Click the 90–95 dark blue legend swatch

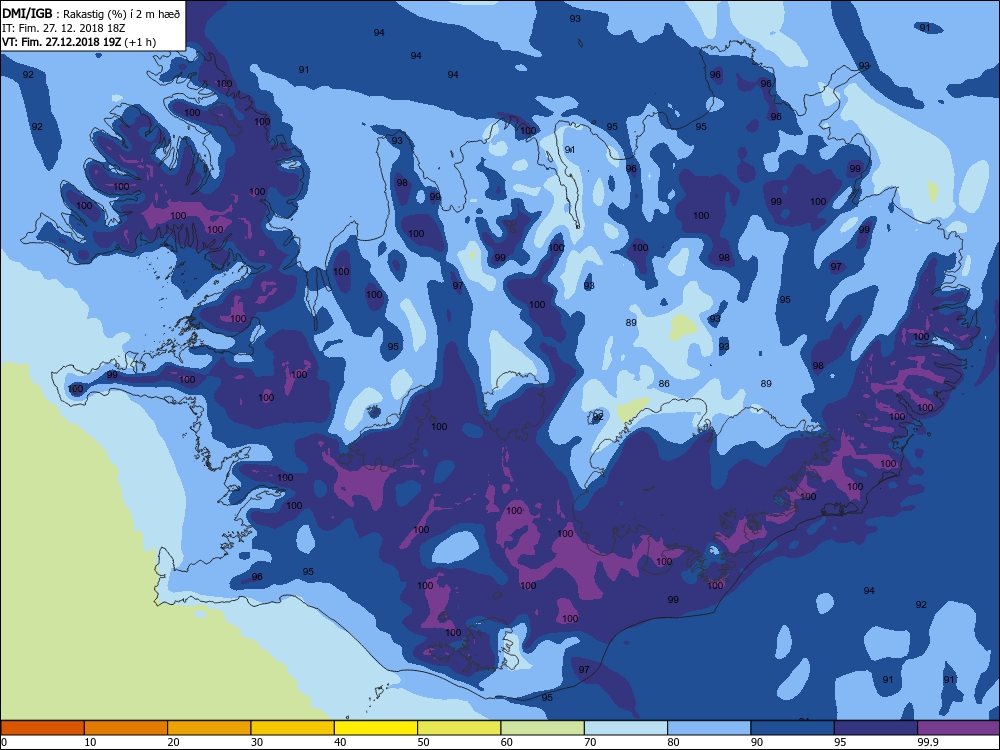[793, 728]
